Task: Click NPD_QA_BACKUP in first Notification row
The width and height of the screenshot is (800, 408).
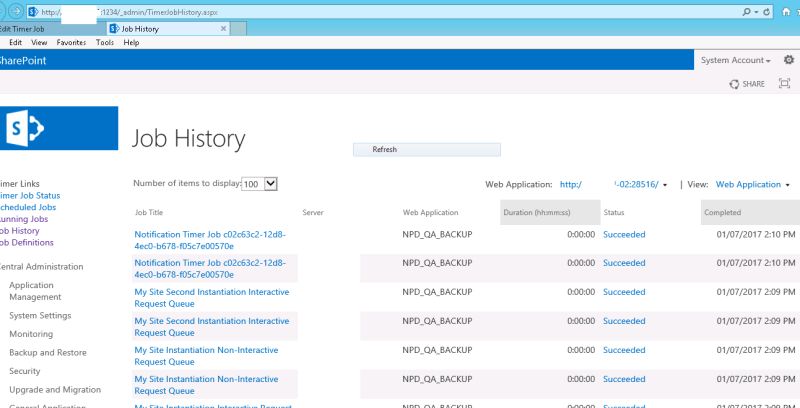Action: pos(437,235)
